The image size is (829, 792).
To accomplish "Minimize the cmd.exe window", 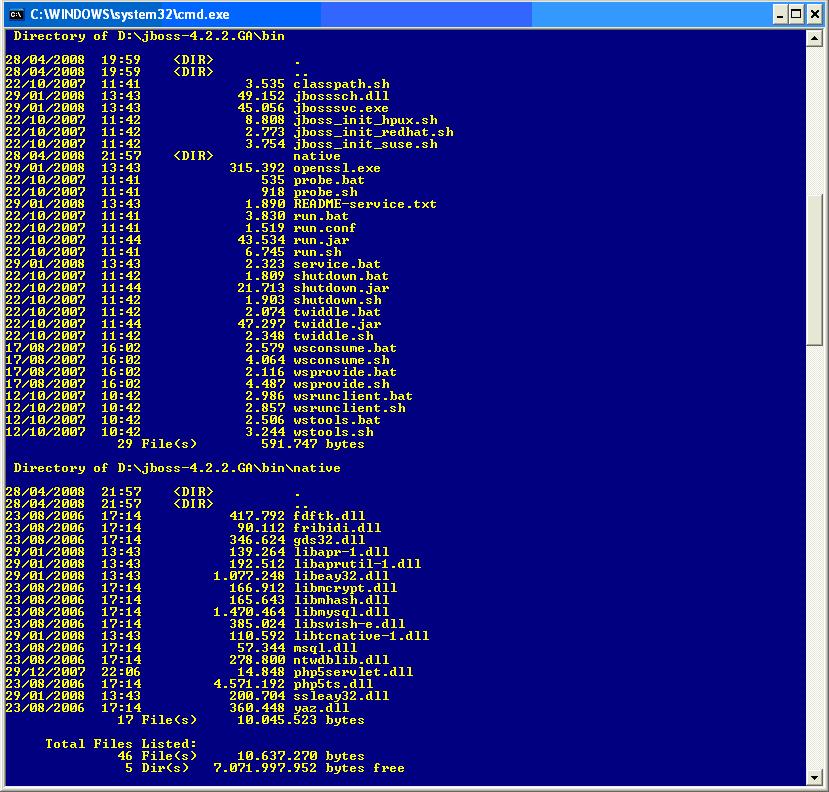I will 780,15.
